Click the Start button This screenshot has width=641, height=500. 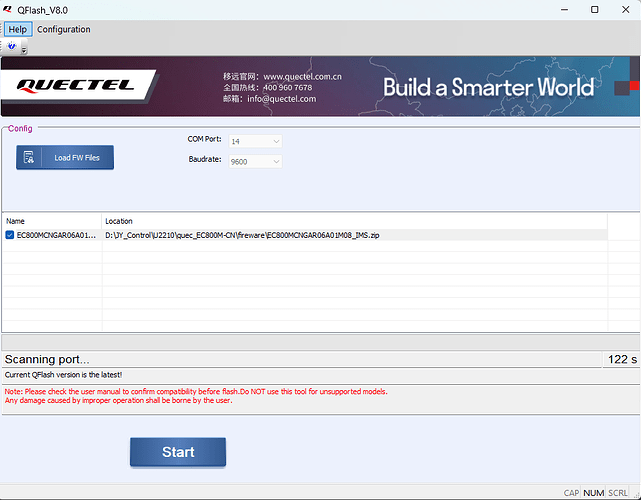coord(178,452)
